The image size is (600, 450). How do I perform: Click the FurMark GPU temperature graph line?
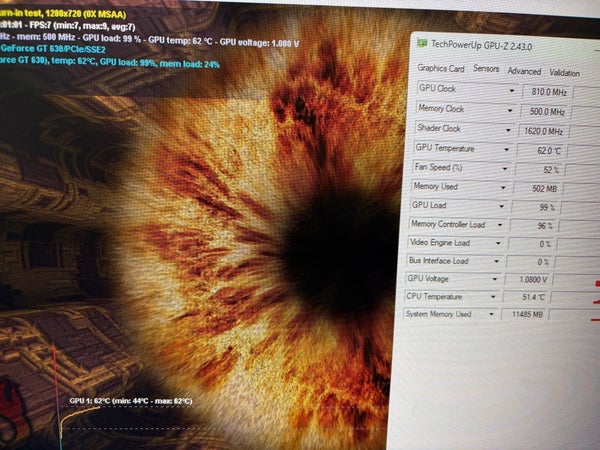click(79, 414)
